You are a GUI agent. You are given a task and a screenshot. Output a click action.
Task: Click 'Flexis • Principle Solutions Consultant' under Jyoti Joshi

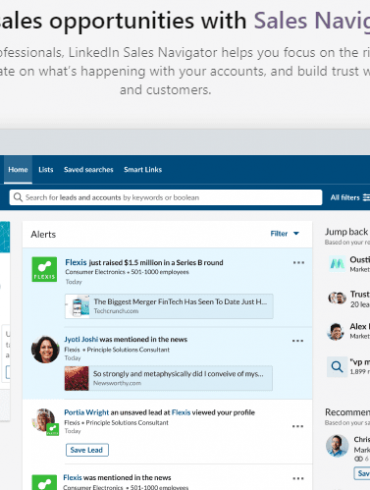pos(117,350)
